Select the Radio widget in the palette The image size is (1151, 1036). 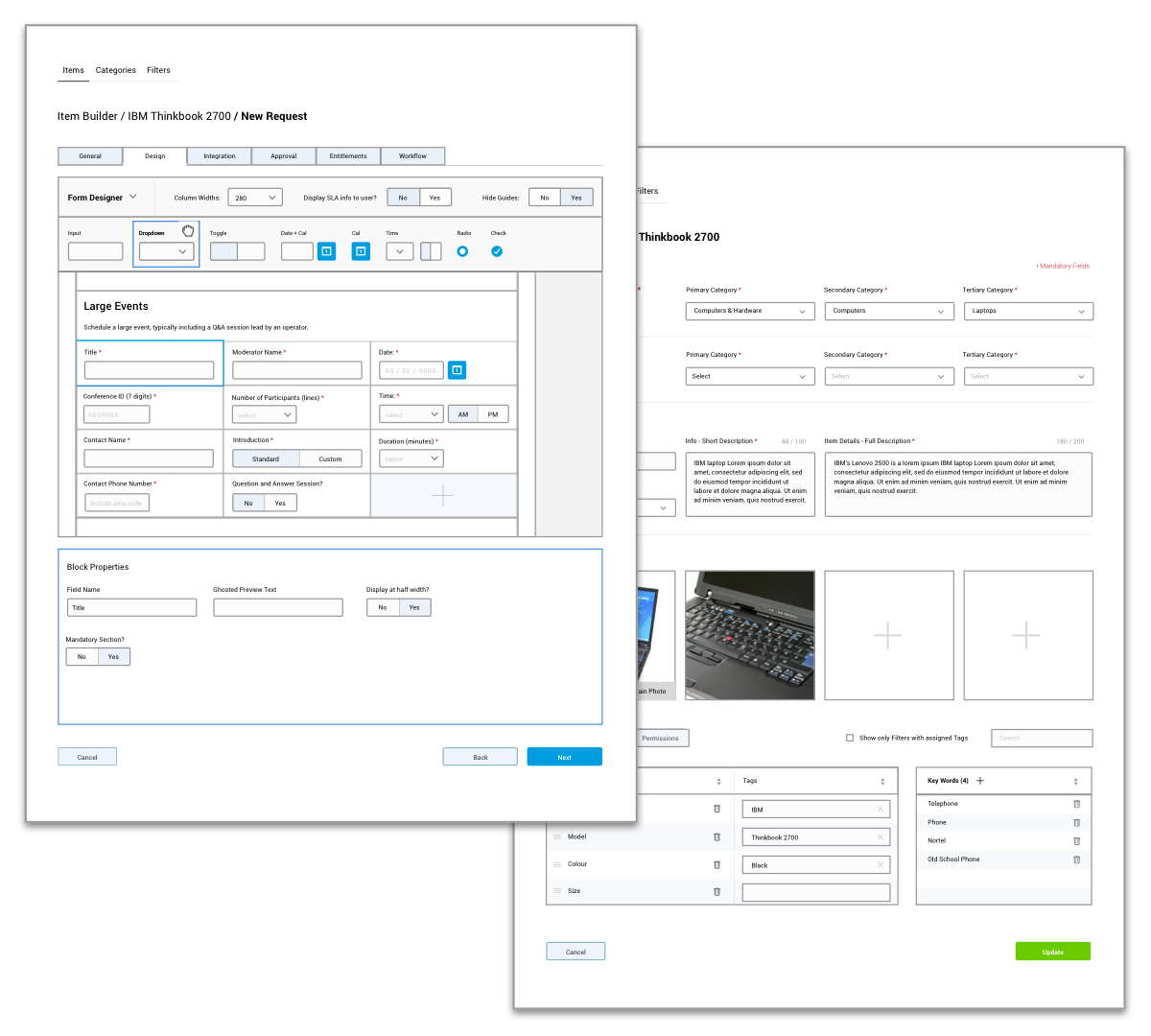[462, 251]
